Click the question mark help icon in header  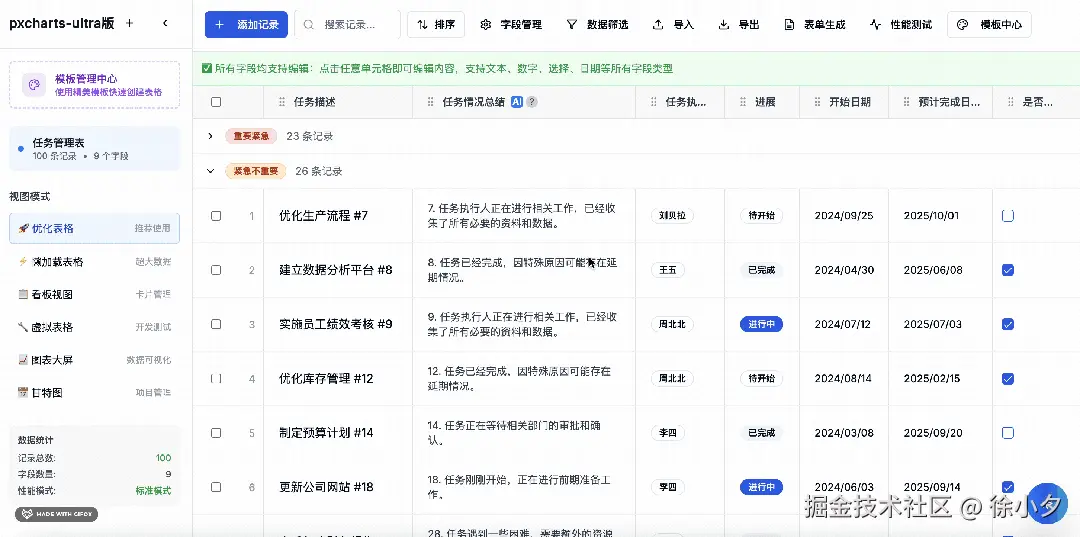coord(532,101)
